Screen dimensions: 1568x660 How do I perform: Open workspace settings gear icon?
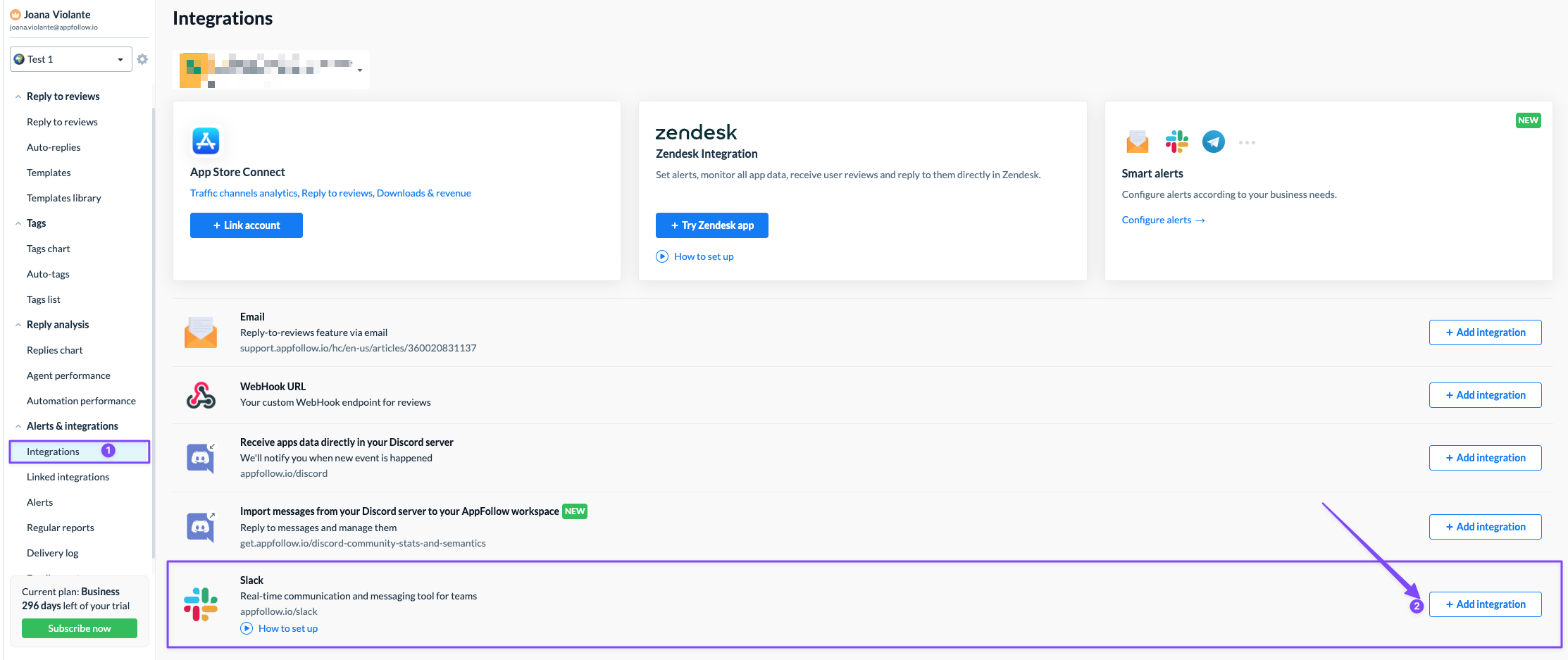click(142, 59)
